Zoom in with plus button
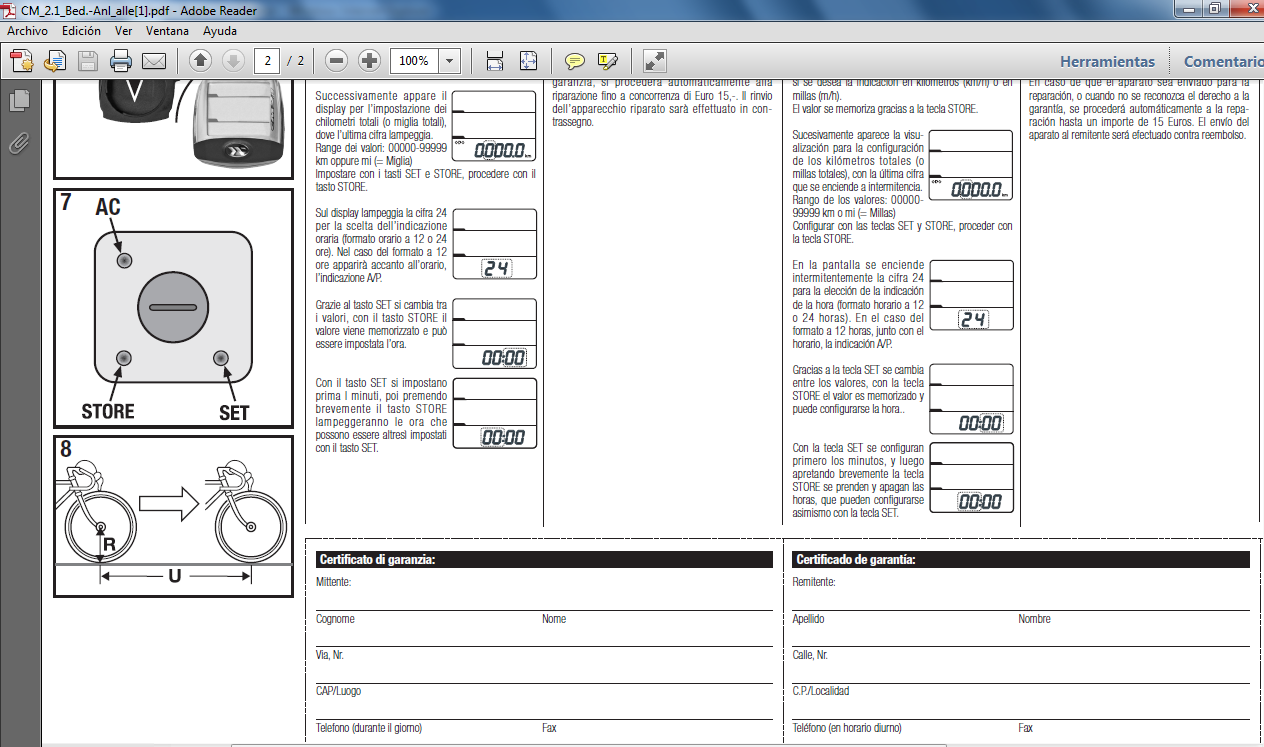1264x747 pixels. pos(370,61)
